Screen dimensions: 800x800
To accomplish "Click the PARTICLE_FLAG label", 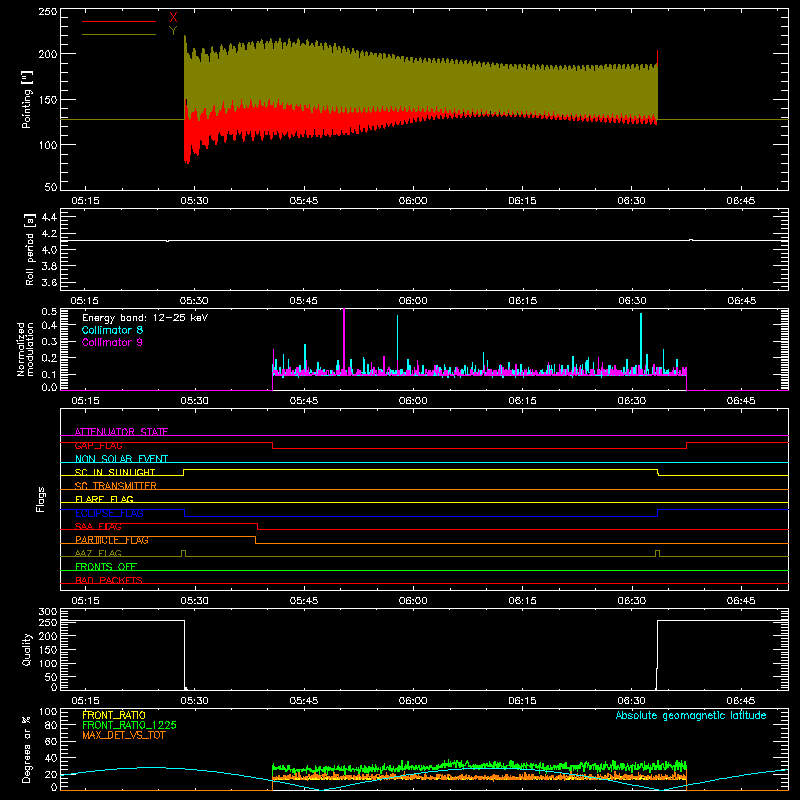I will pos(112,540).
